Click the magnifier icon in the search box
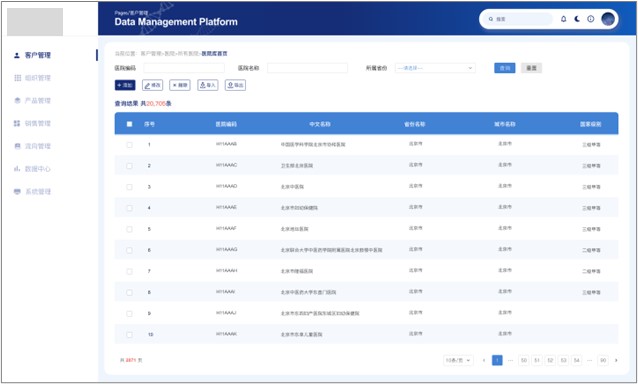The height and width of the screenshot is (384, 638). pos(491,19)
